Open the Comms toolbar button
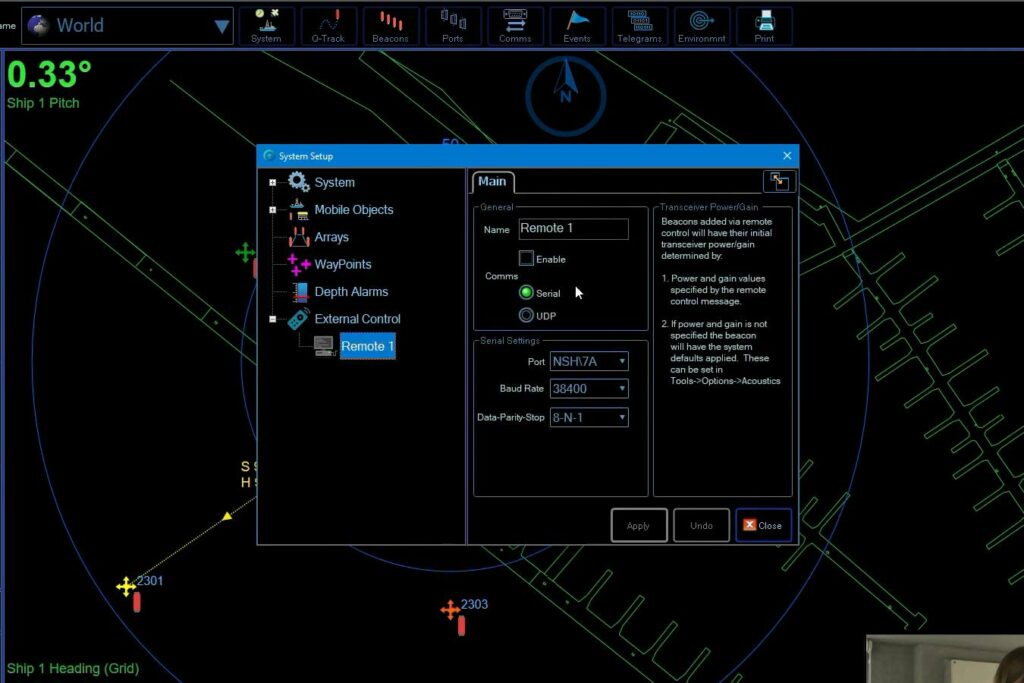Image resolution: width=1024 pixels, height=683 pixels. (515, 26)
